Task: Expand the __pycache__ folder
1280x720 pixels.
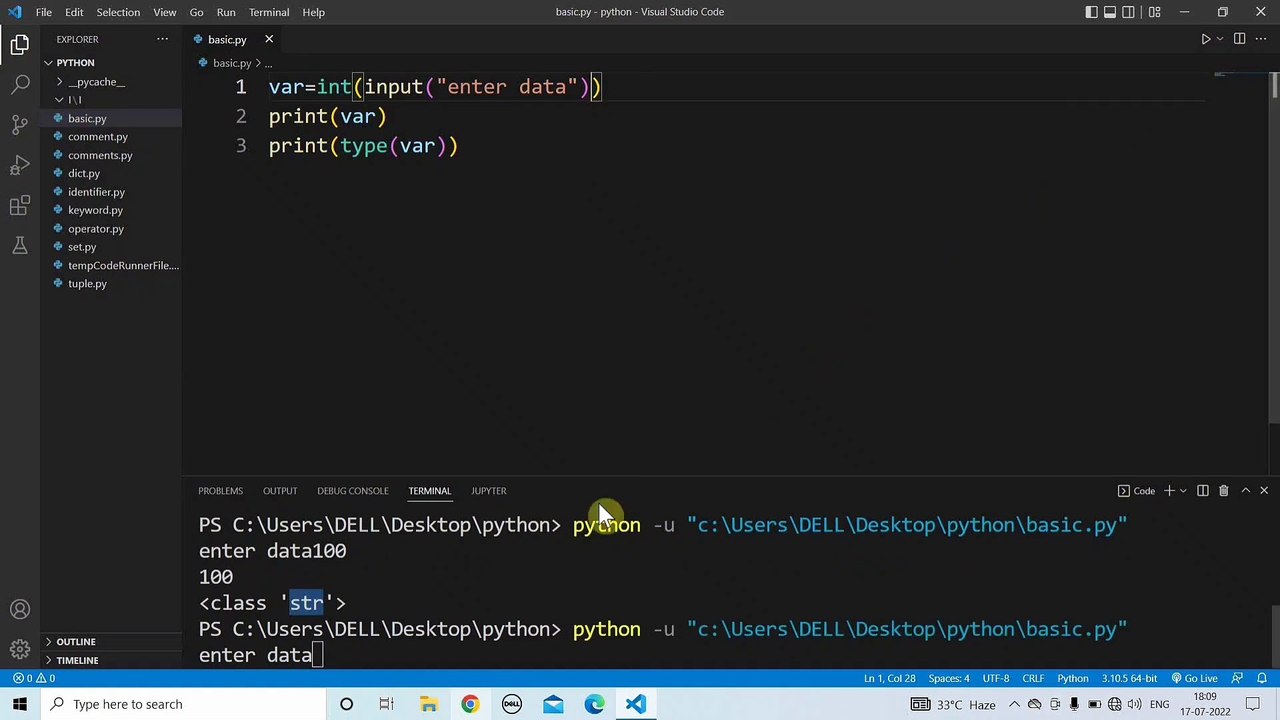Action: coord(96,82)
